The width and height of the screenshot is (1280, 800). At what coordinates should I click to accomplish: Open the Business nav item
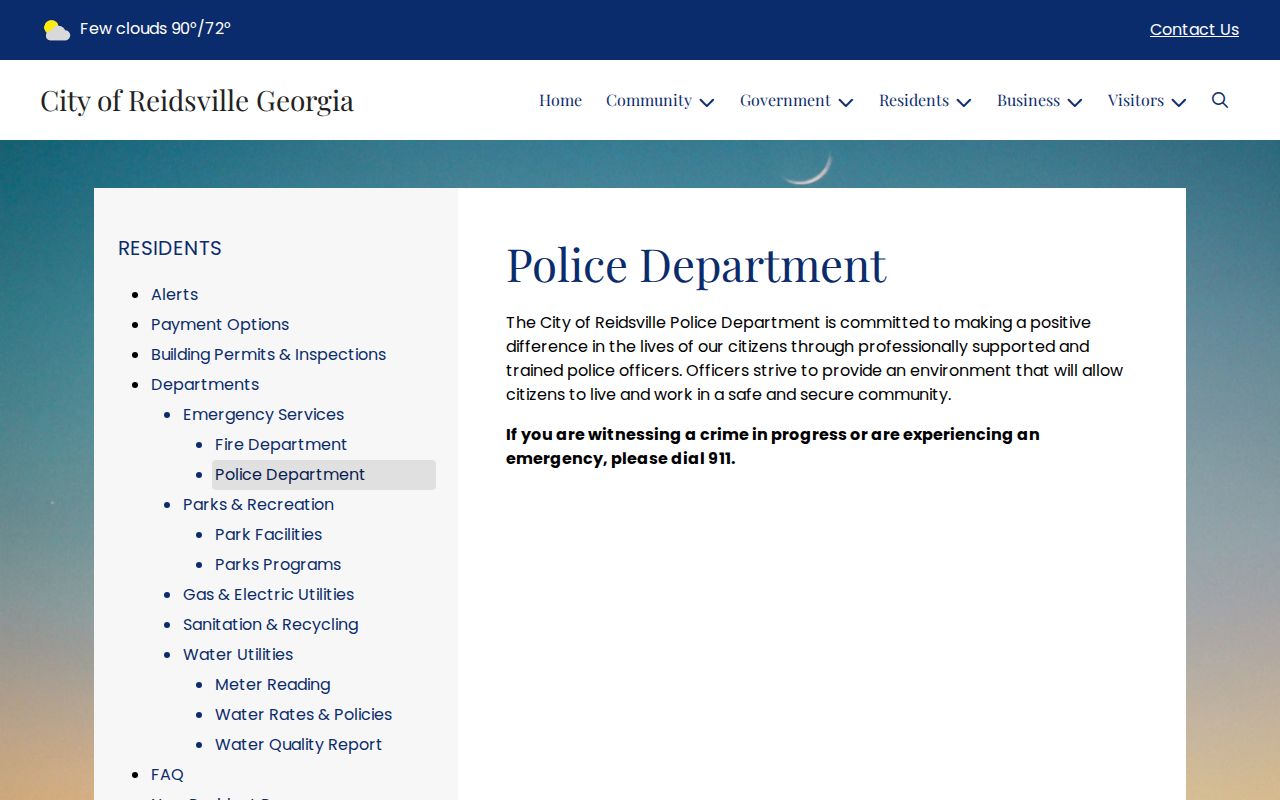click(x=1028, y=100)
